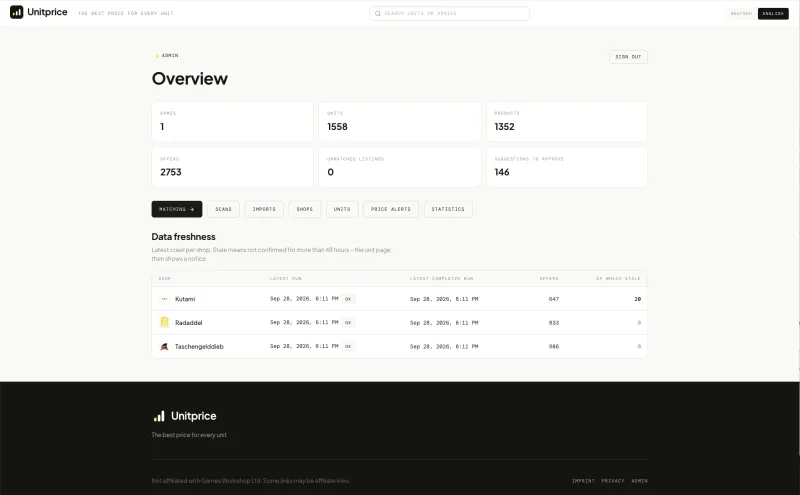Open the Matching section

pyautogui.click(x=177, y=209)
